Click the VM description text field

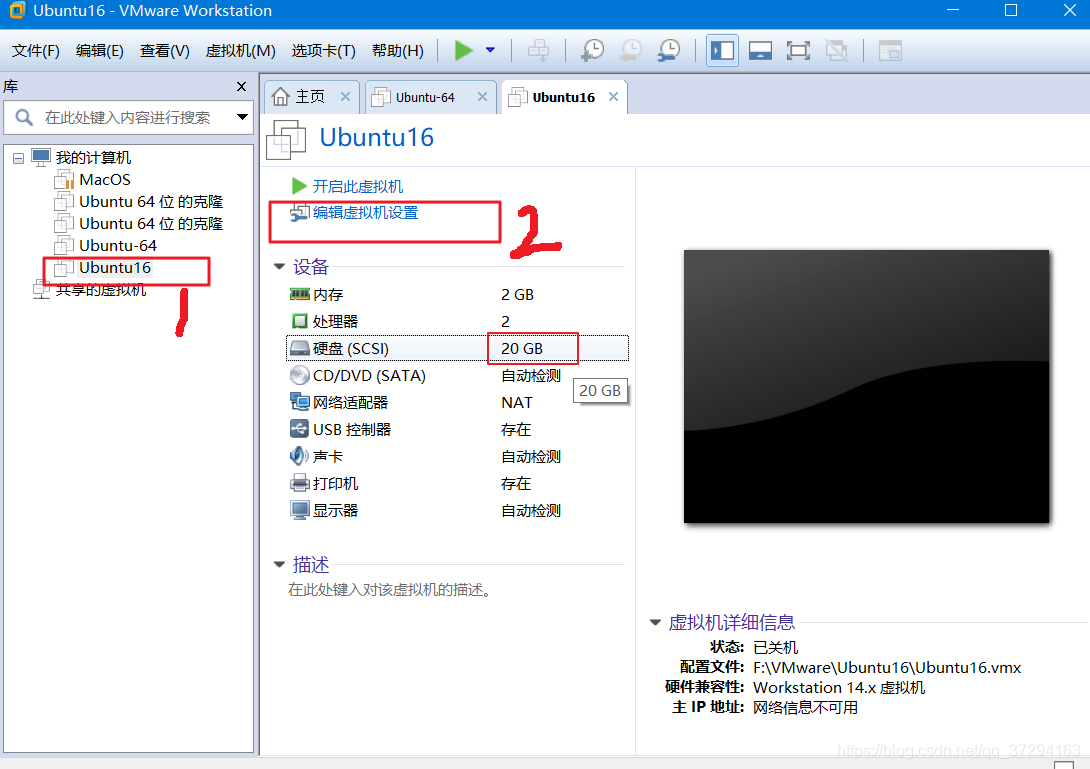coord(391,590)
